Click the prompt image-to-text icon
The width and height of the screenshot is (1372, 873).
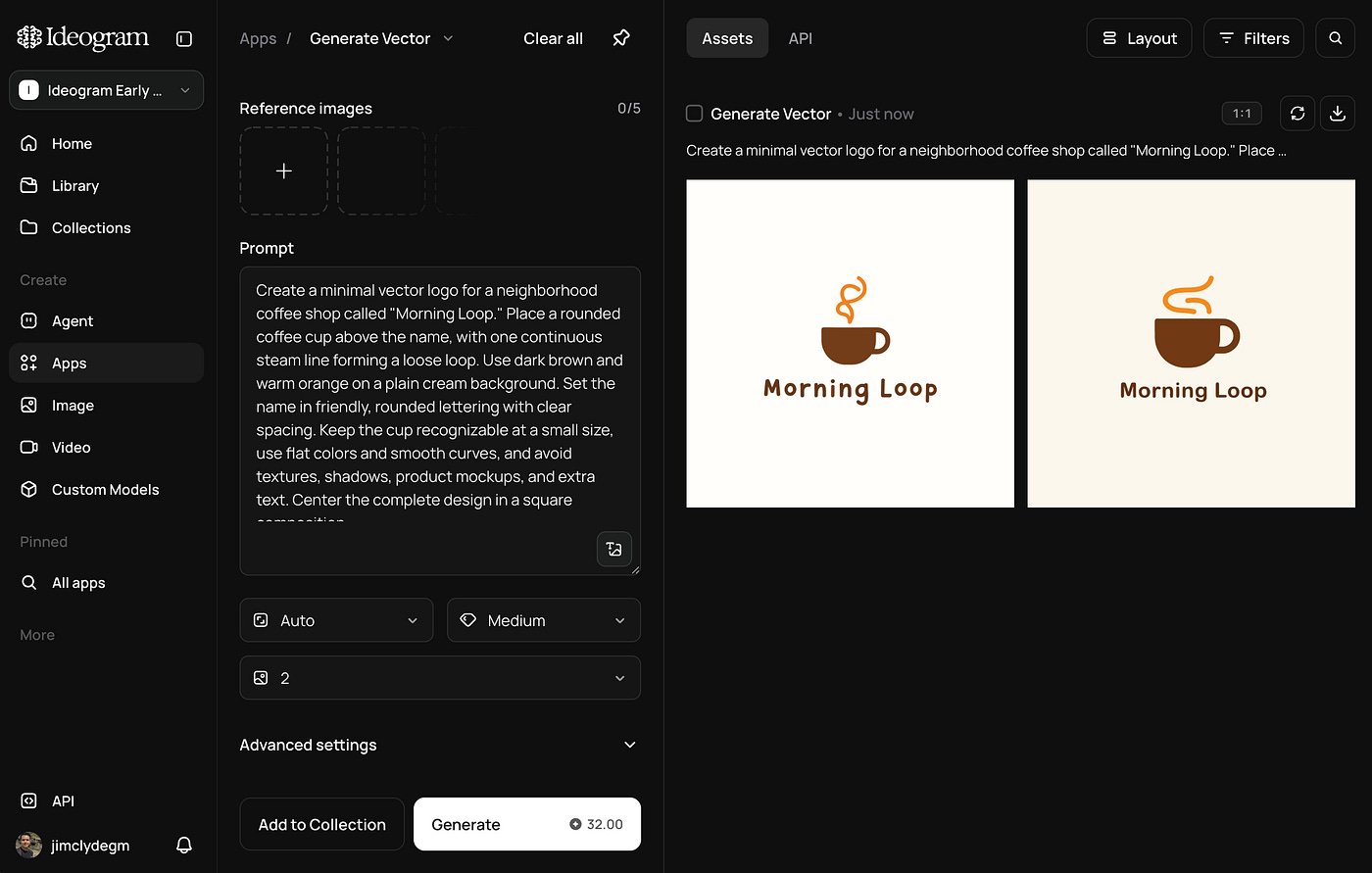[x=614, y=549]
